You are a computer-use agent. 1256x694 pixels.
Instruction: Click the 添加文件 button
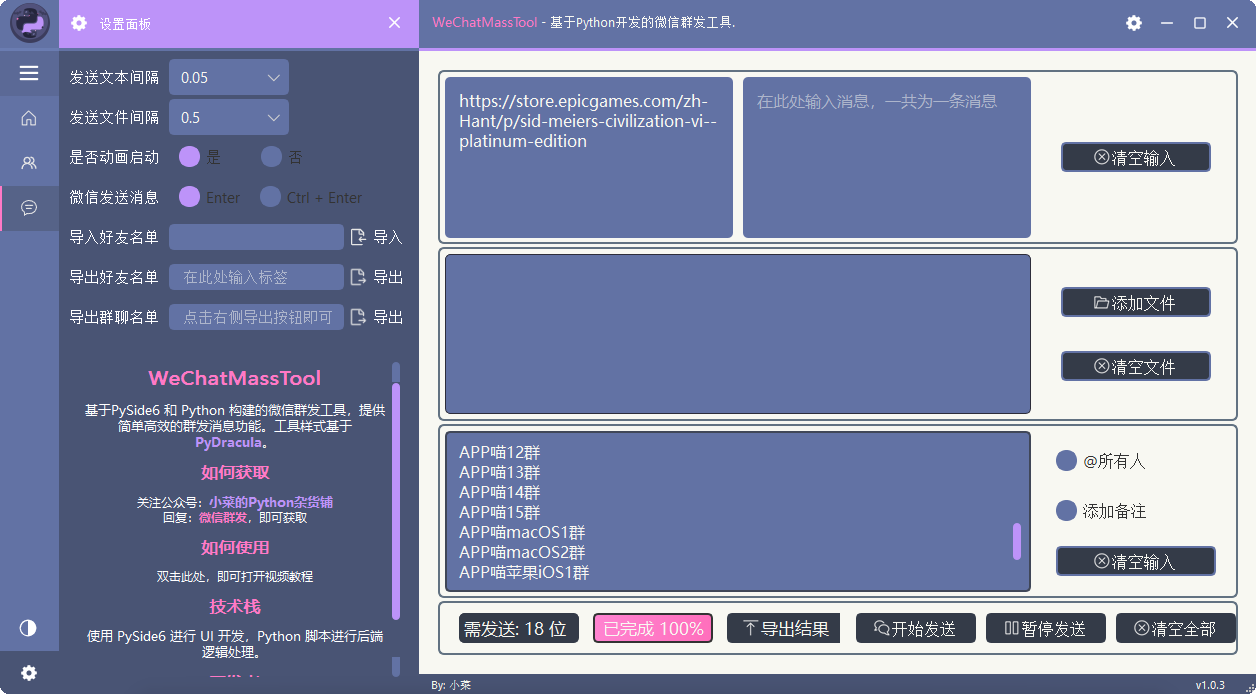click(1136, 302)
